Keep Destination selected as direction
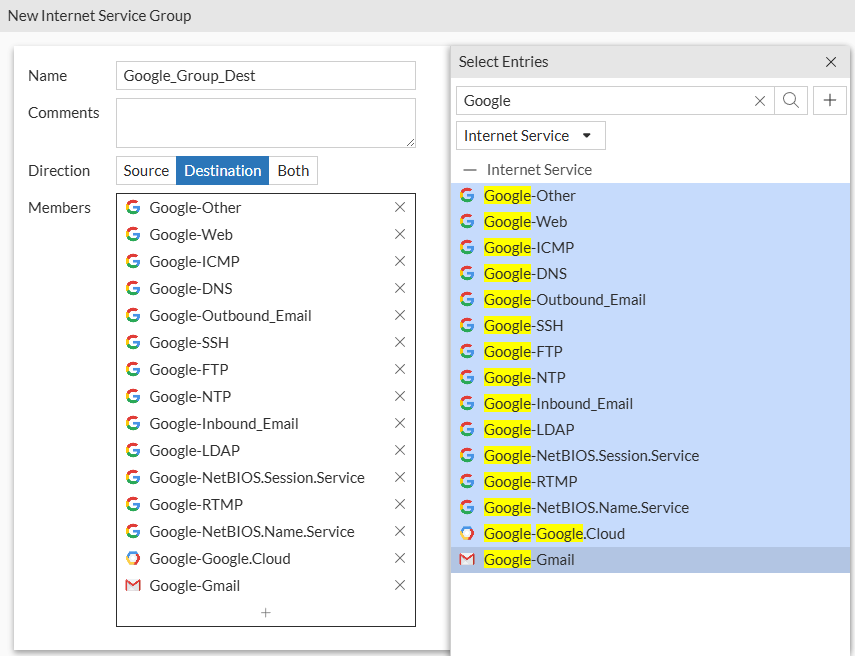This screenshot has width=855, height=656. [x=222, y=170]
